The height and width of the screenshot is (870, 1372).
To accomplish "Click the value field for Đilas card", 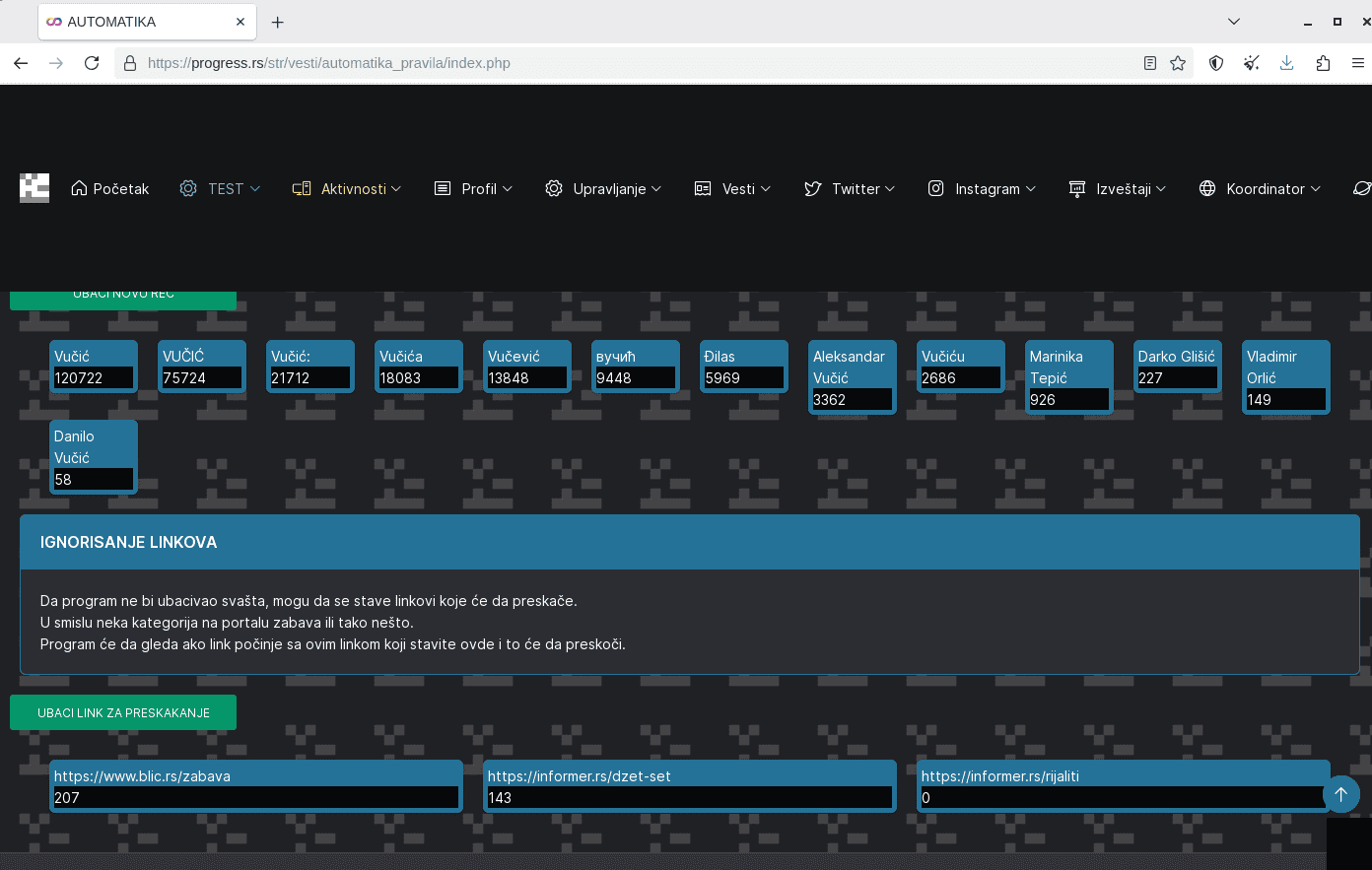I will [x=744, y=377].
